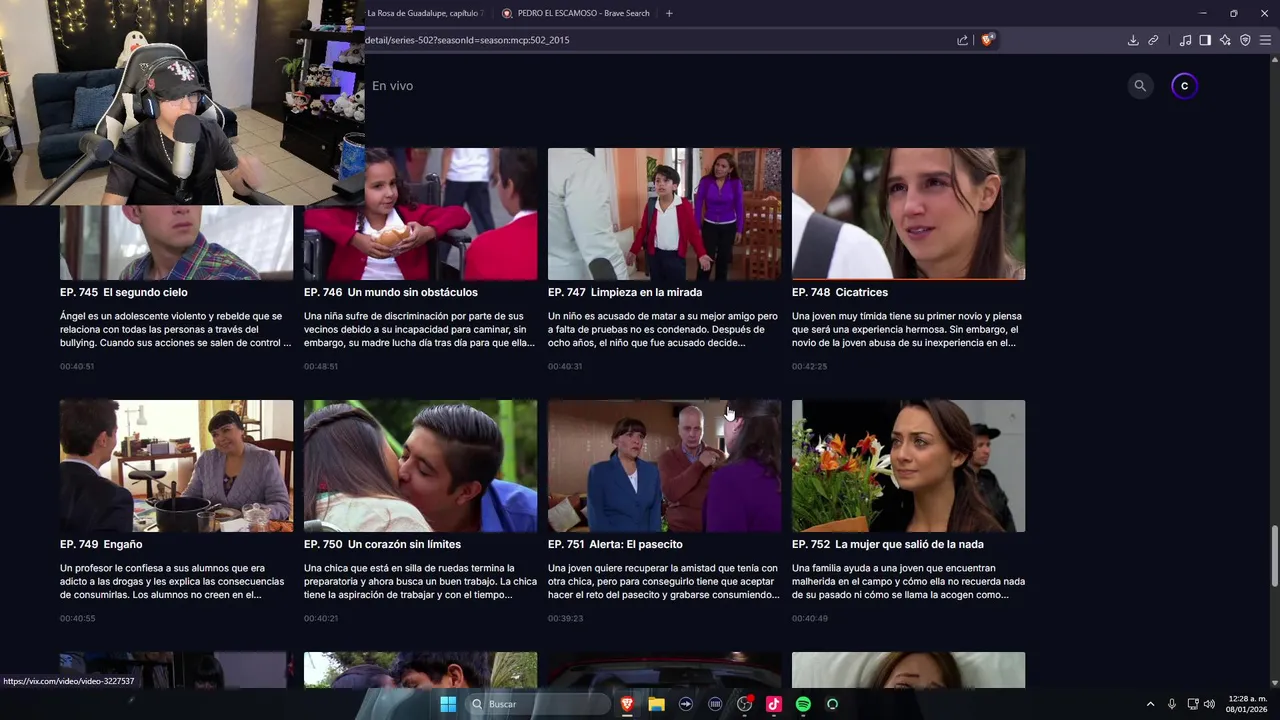Viewport: 1280px width, 720px height.
Task: Switch to PEDRO EL ESCAMOSO Brave Search tab
Action: pos(575,13)
